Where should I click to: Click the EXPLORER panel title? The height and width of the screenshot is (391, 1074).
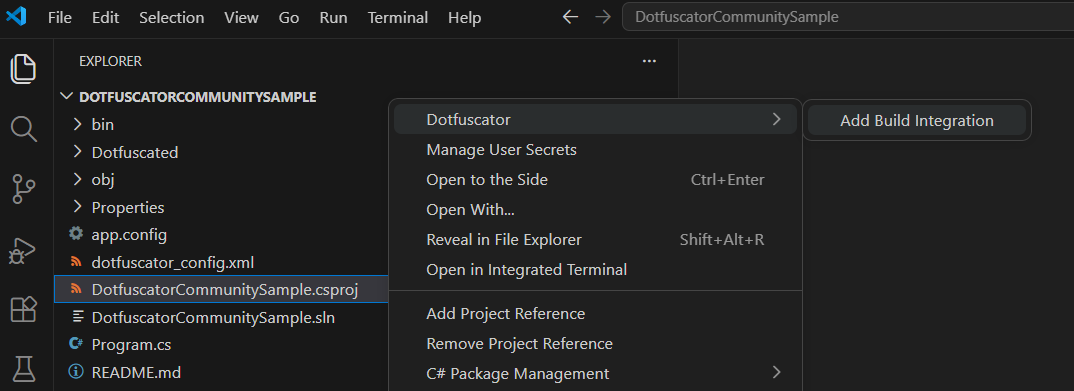pos(110,61)
